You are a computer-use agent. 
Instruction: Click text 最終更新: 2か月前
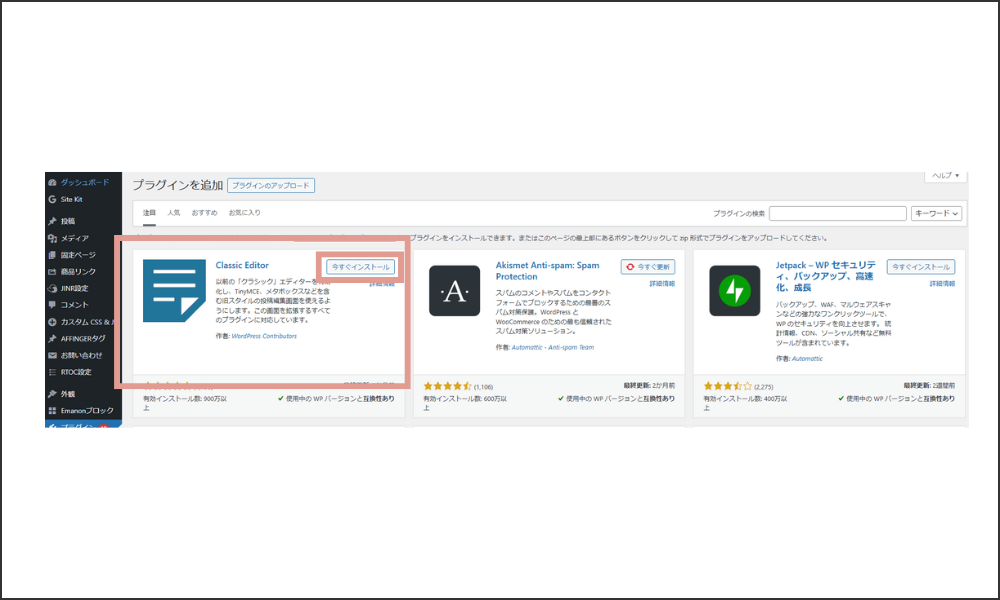[x=649, y=386]
